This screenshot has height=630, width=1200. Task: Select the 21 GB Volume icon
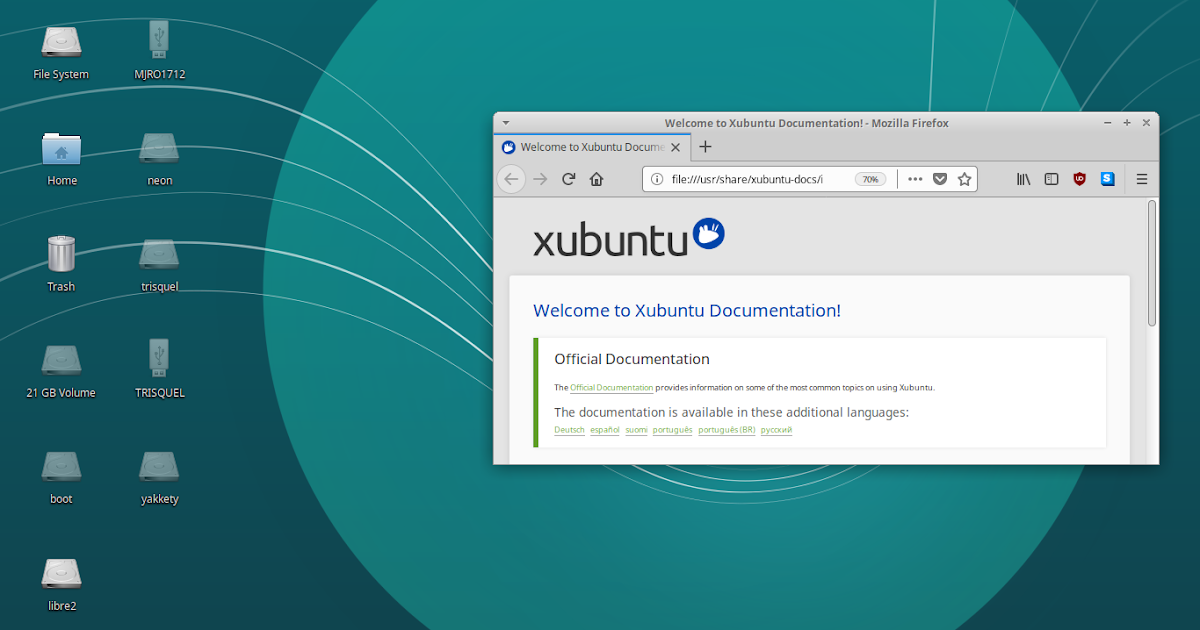61,360
